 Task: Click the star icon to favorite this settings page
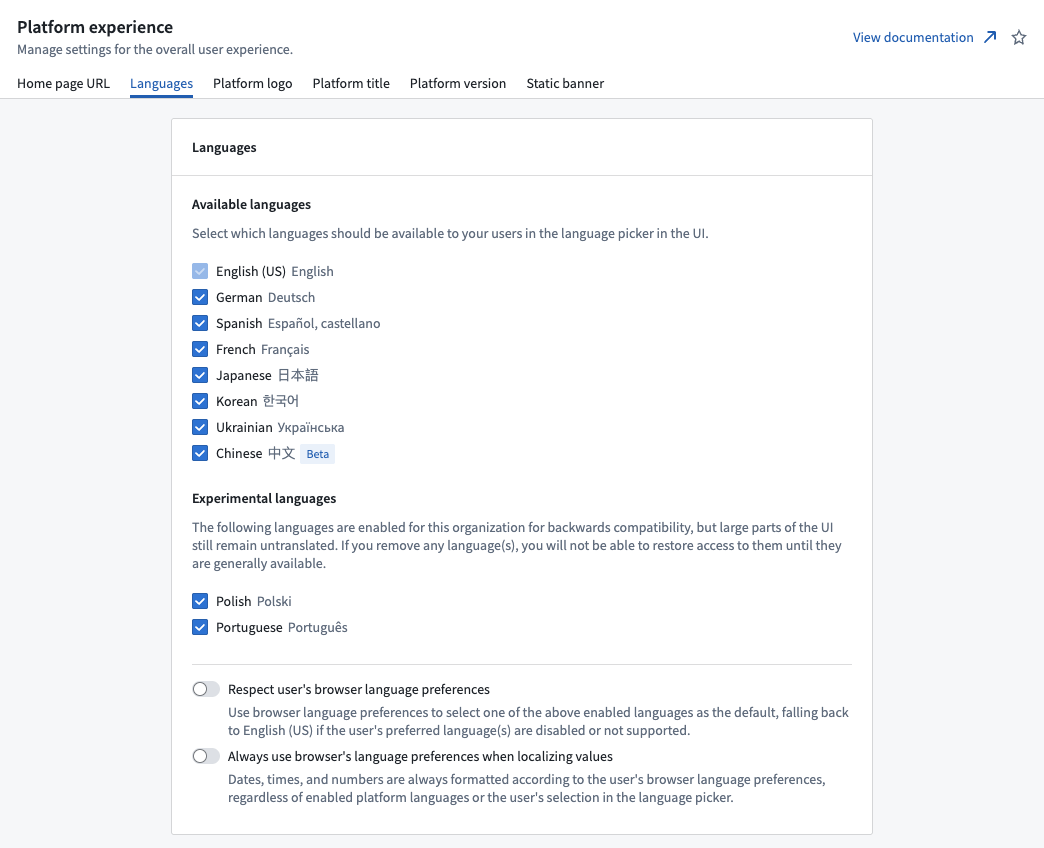tap(1019, 37)
